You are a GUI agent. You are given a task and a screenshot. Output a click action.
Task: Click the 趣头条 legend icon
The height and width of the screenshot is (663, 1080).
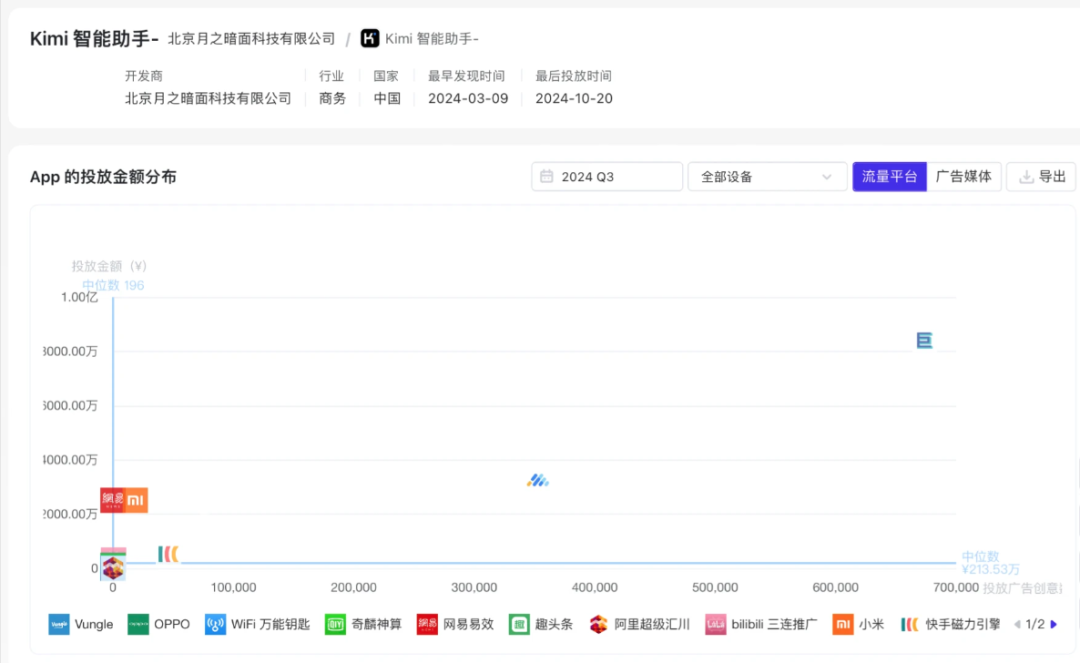tap(519, 624)
